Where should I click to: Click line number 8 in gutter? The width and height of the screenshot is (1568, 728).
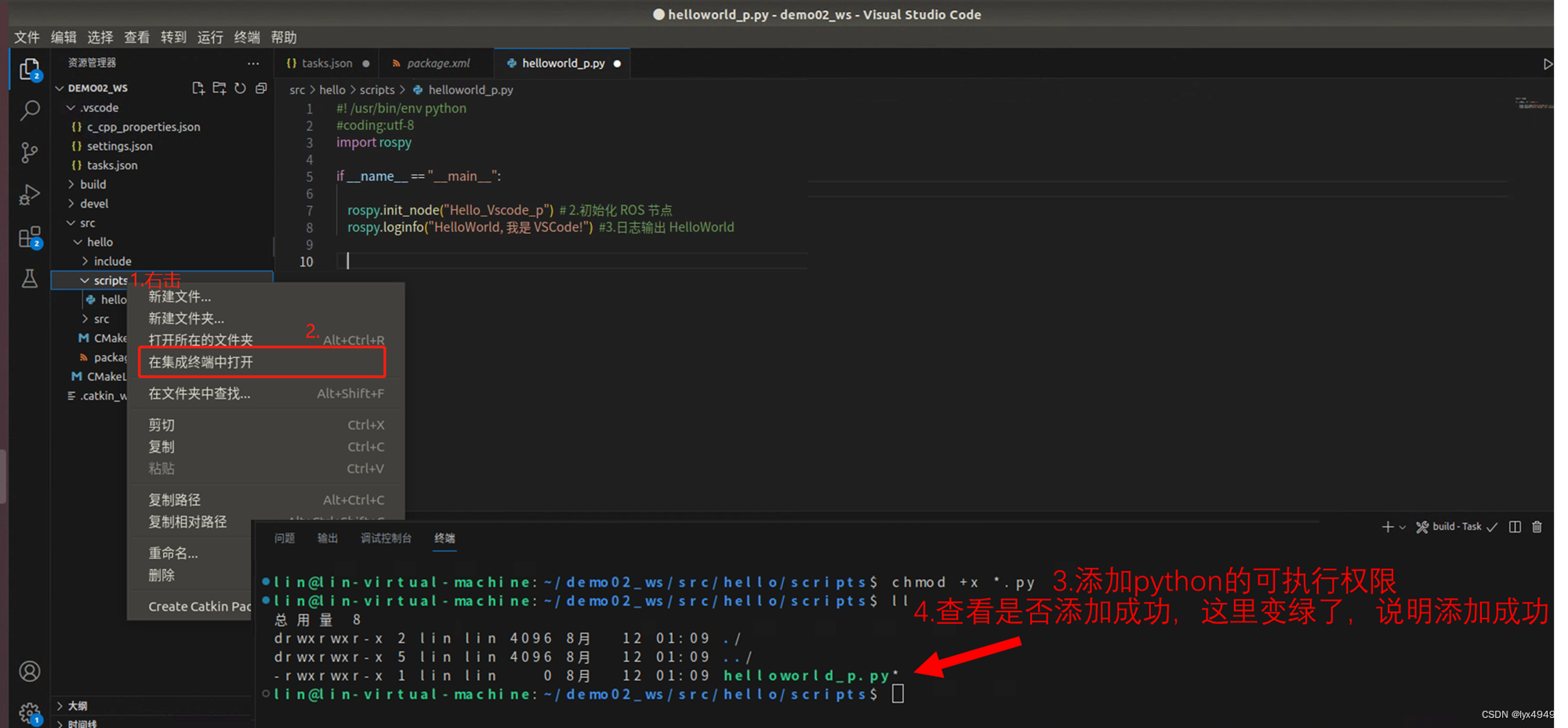[x=310, y=227]
